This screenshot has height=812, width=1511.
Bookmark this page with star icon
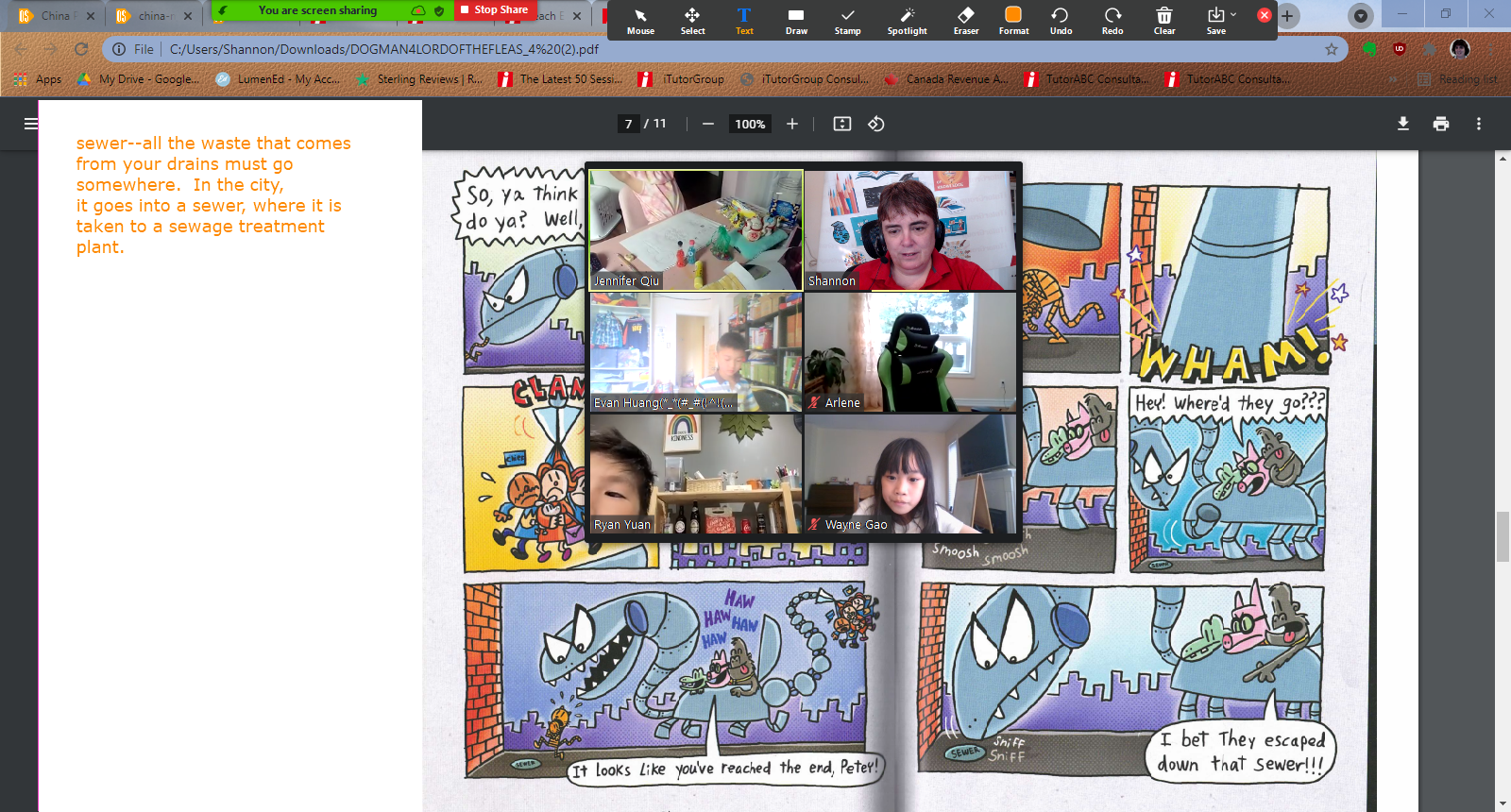(1332, 49)
